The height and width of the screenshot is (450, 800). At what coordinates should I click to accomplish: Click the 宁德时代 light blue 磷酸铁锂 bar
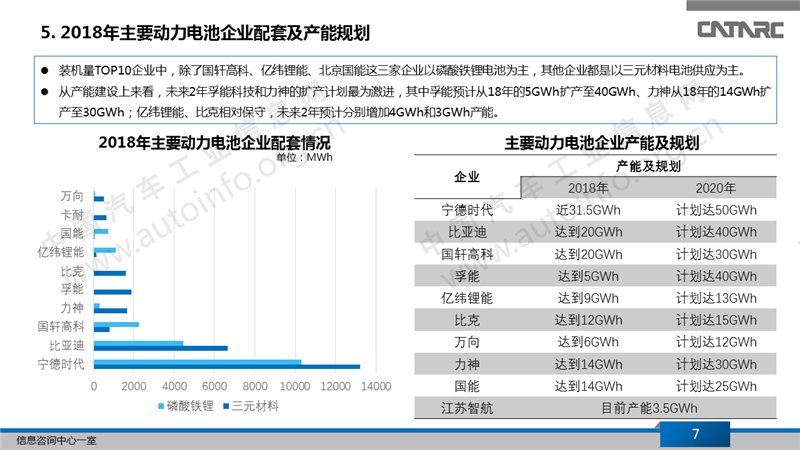pos(197,362)
